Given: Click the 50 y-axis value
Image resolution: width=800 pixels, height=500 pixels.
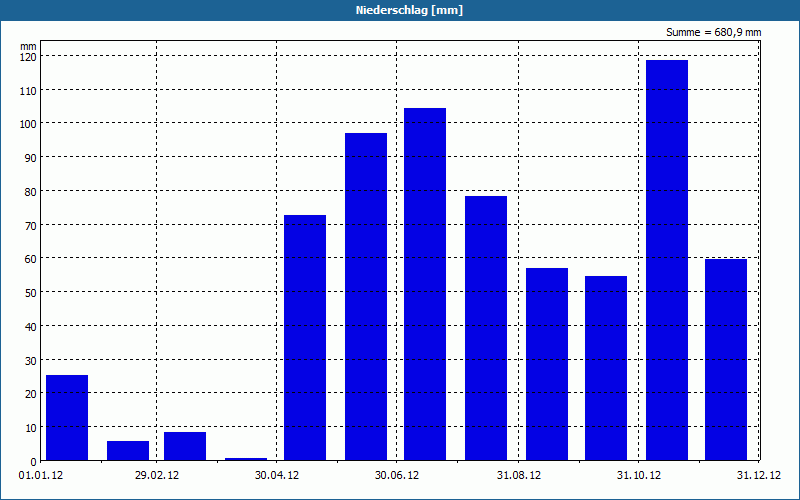Looking at the screenshot, I should pyautogui.click(x=31, y=293).
